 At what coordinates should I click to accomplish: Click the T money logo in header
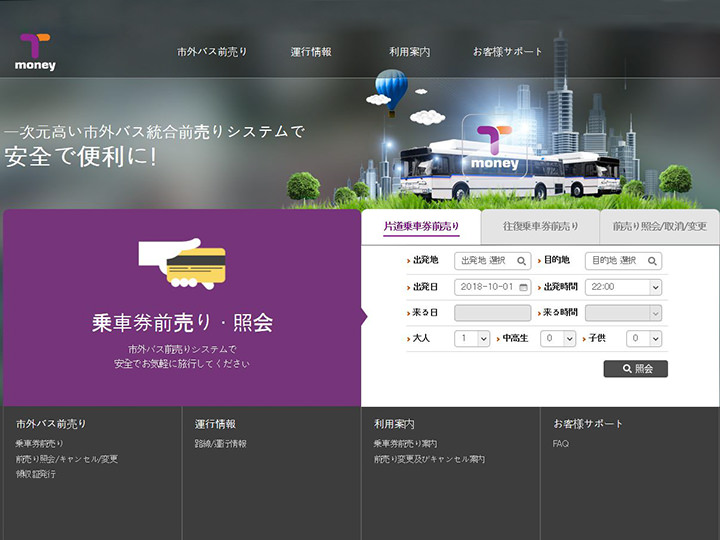pyautogui.click(x=35, y=52)
